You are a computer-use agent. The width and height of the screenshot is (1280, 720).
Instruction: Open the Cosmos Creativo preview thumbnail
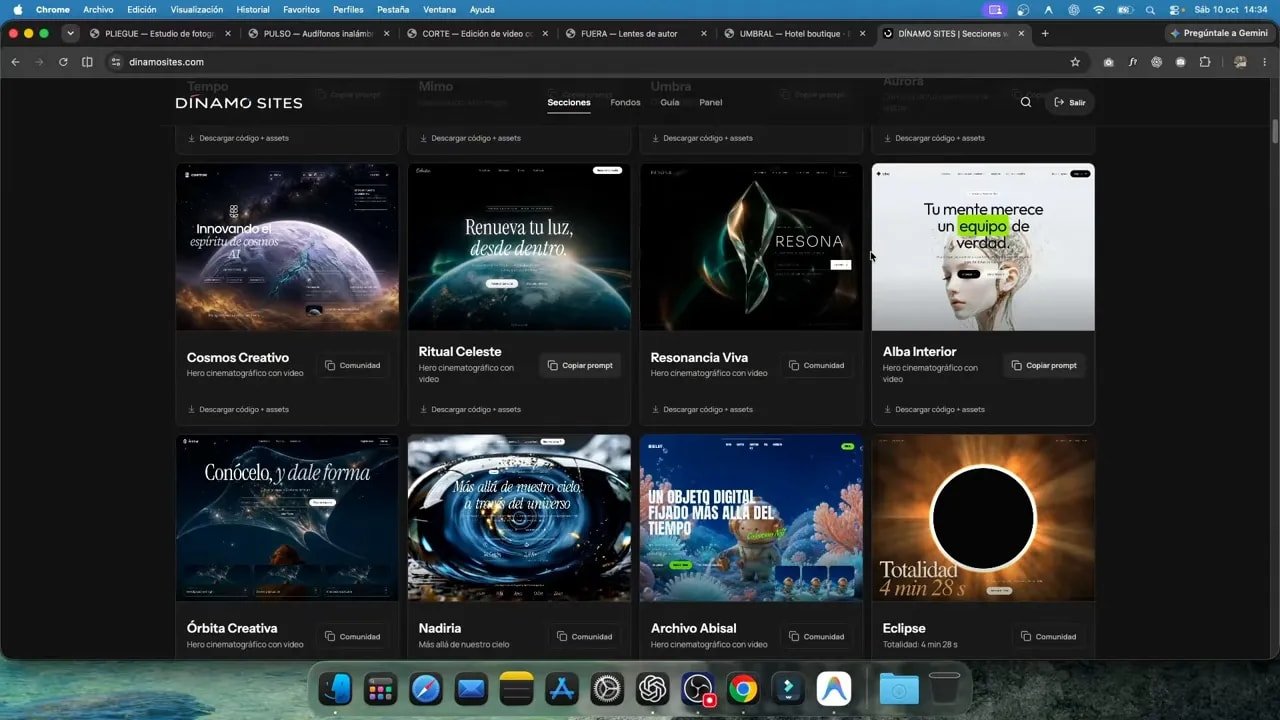click(x=287, y=247)
